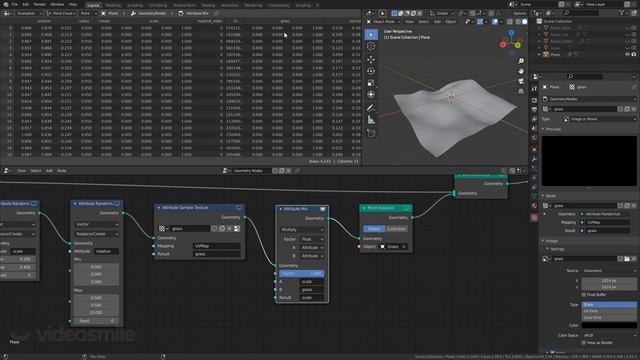640x360 pixels.
Task: Adjust Factor slider on Attribute Mix node
Action: (302, 273)
